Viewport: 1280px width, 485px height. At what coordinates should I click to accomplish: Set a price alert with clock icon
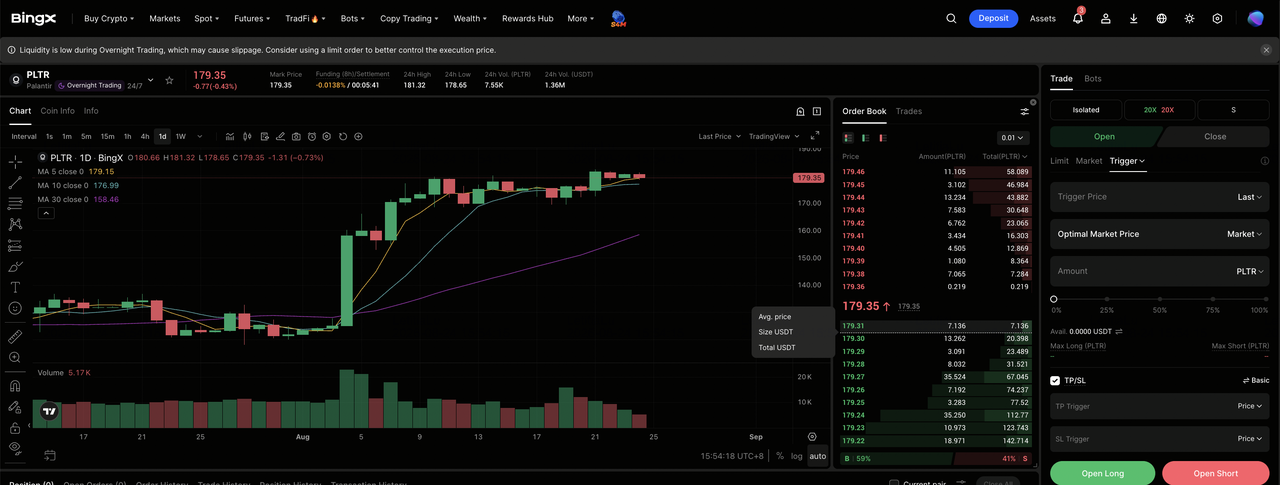tap(312, 136)
